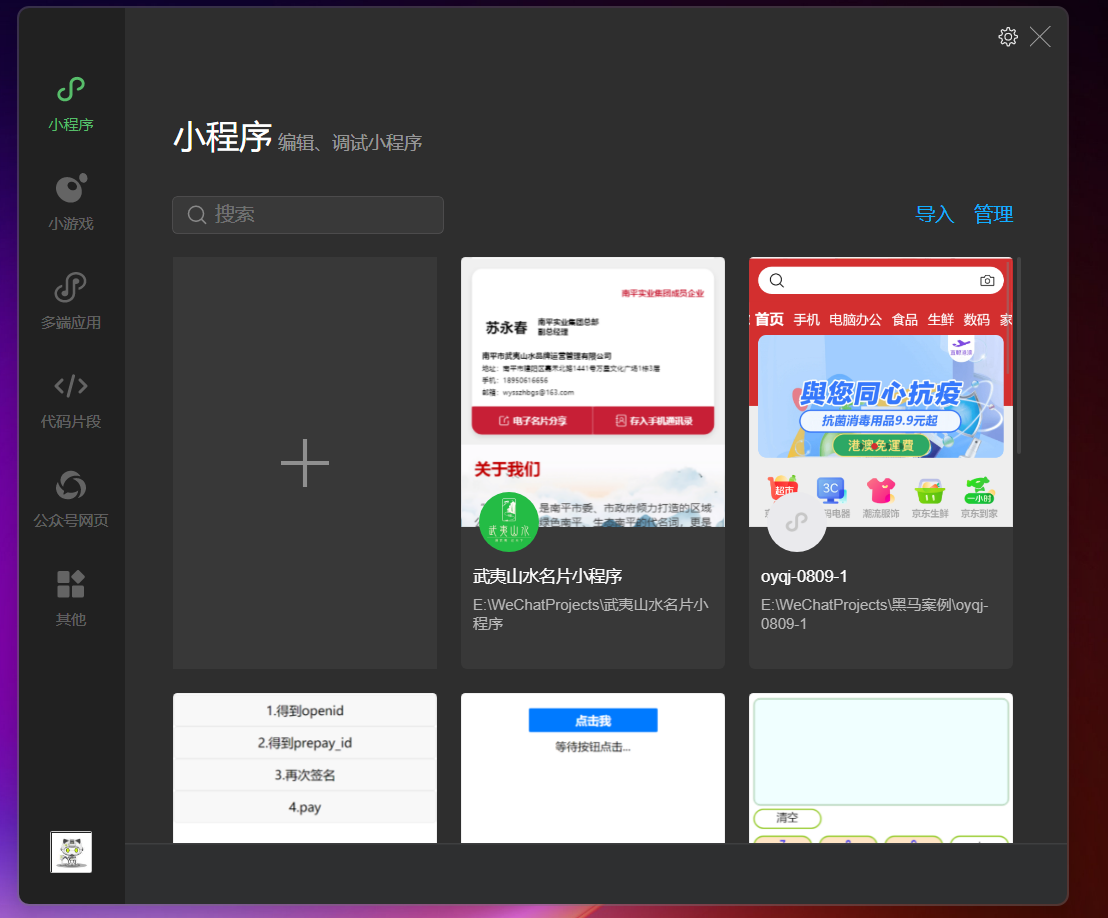The image size is (1108, 918).
Task: Open the settings gear icon
Action: pos(1007,36)
